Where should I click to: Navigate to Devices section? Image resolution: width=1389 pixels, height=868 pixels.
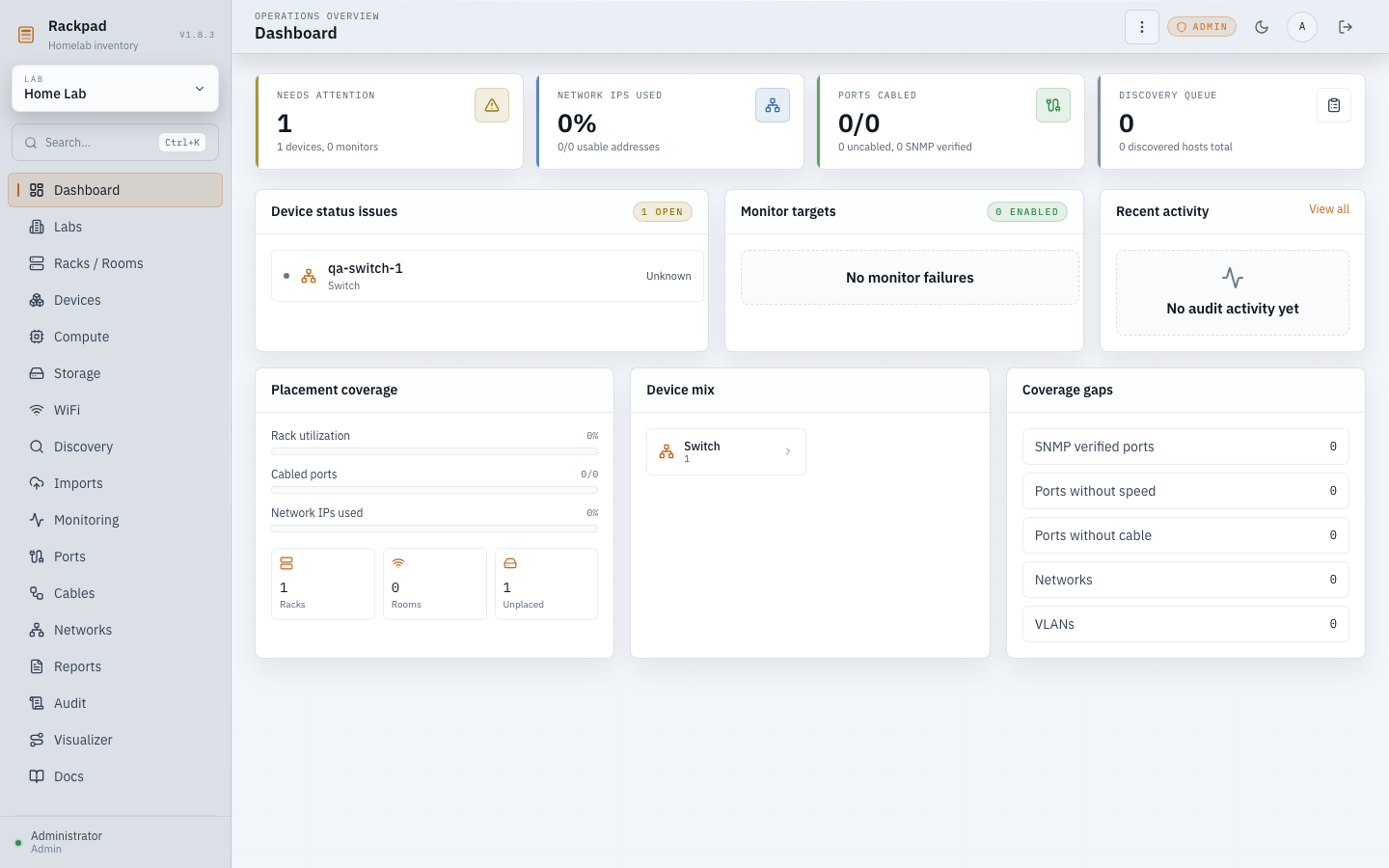coord(115,300)
